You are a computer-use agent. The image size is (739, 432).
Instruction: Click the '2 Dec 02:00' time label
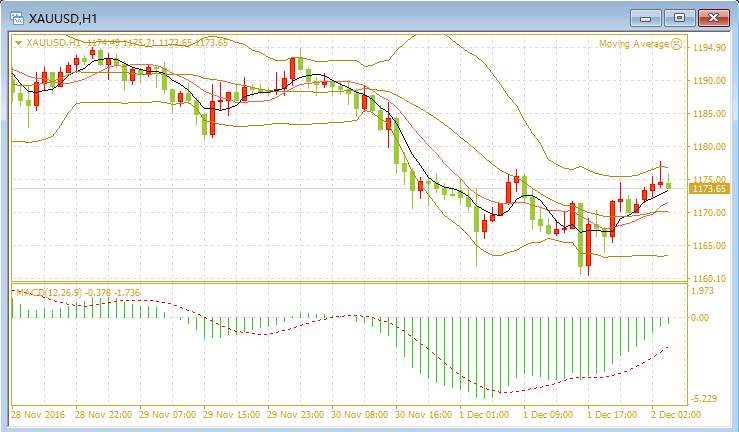pyautogui.click(x=676, y=415)
